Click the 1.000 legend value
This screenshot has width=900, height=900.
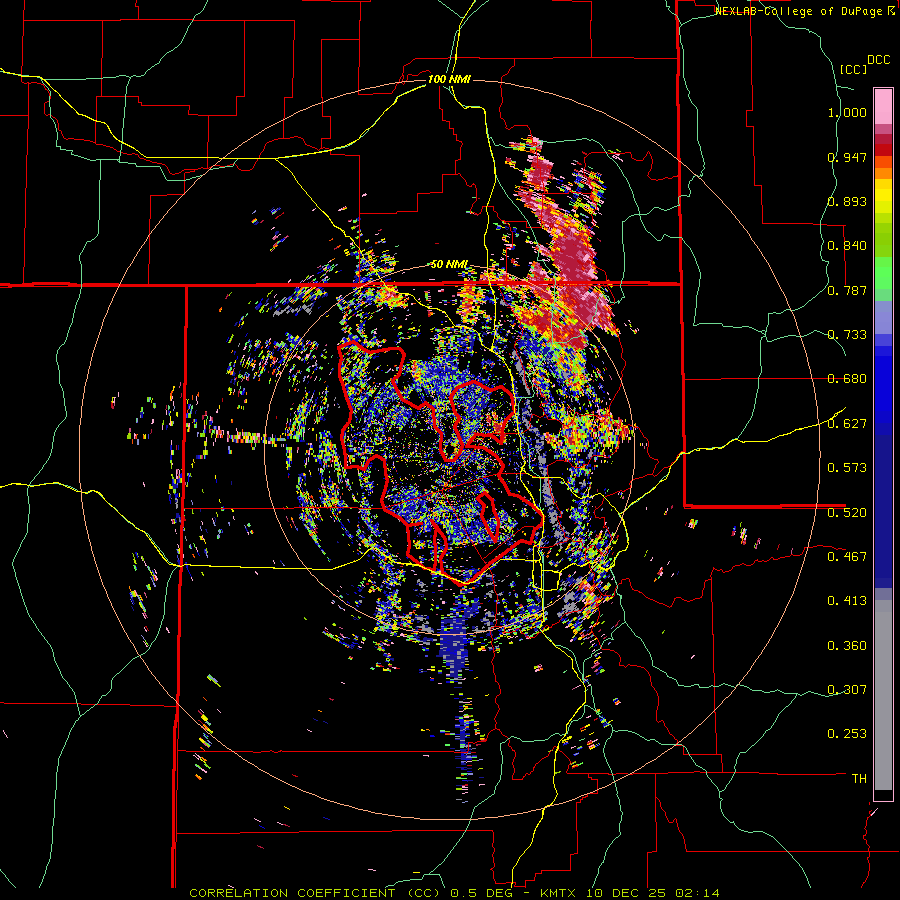(x=847, y=112)
